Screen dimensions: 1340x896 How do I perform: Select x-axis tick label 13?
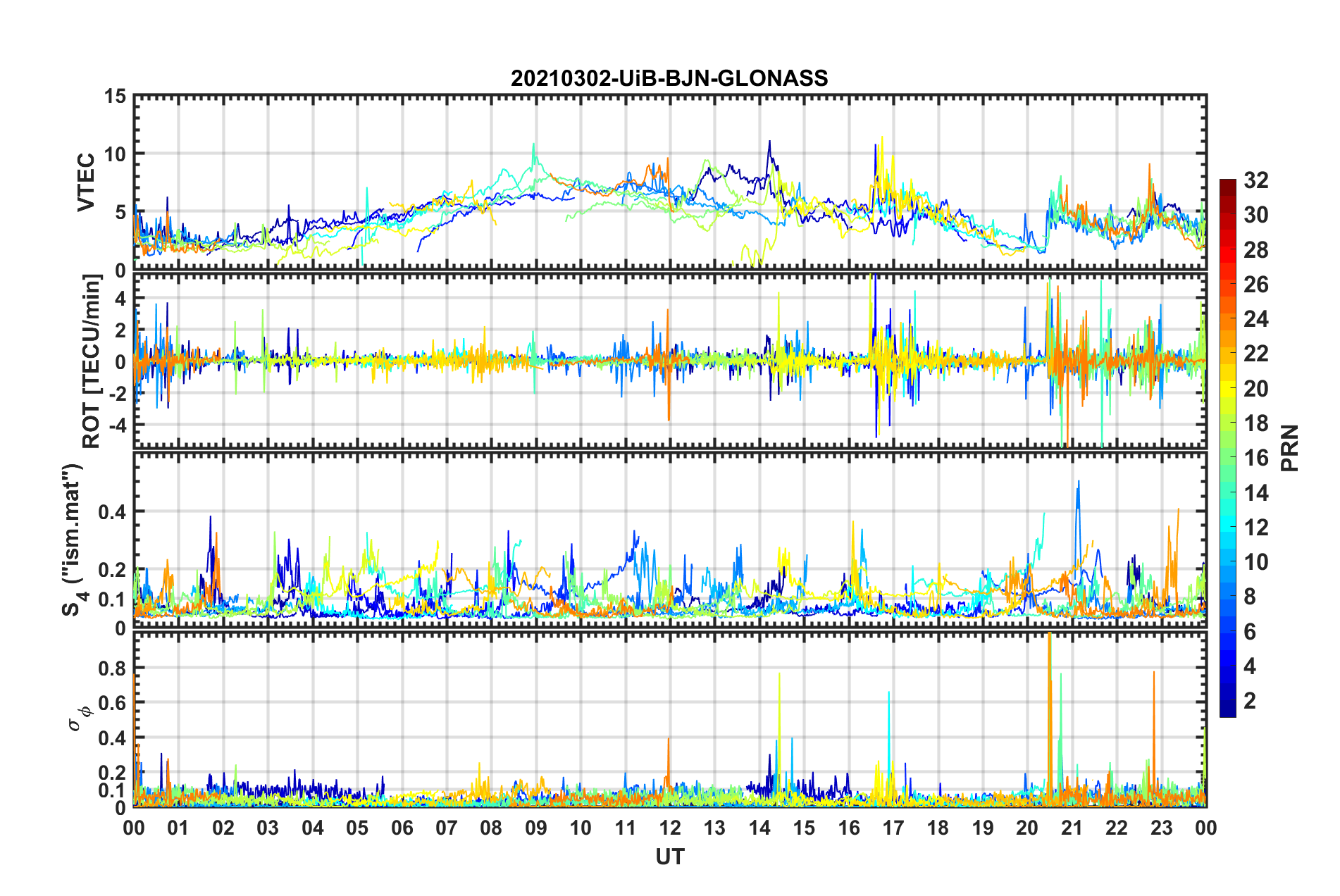[714, 828]
